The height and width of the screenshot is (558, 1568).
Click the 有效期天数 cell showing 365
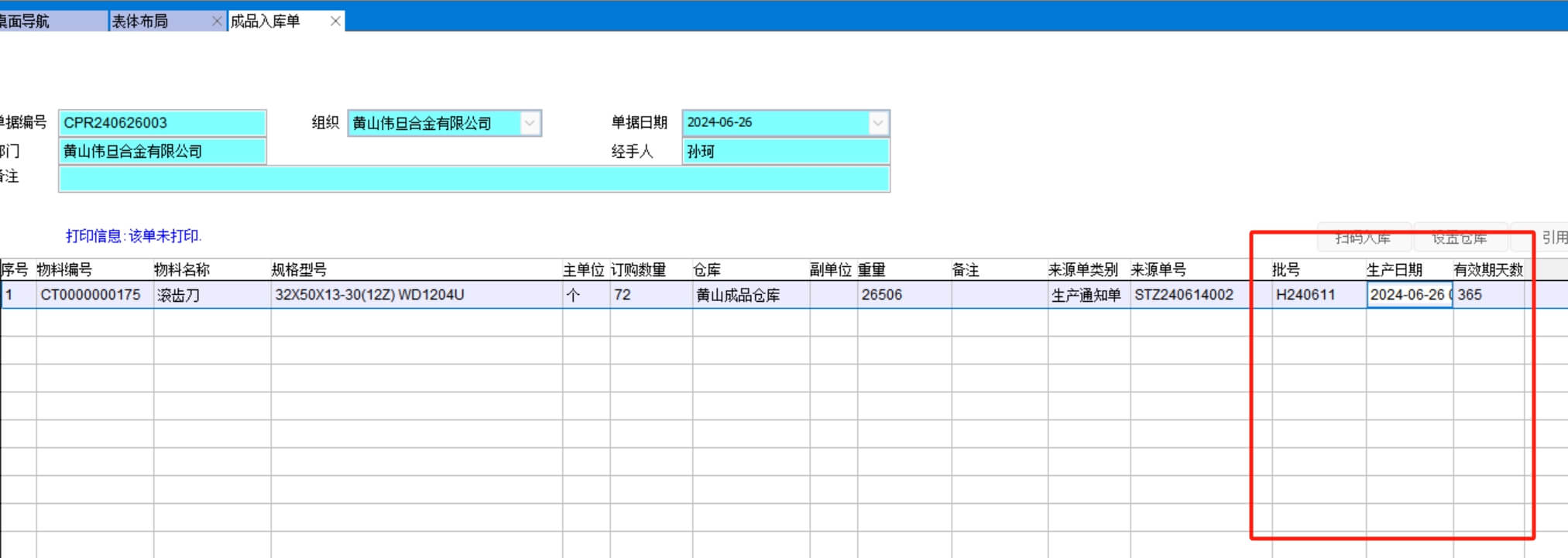[x=1487, y=295]
